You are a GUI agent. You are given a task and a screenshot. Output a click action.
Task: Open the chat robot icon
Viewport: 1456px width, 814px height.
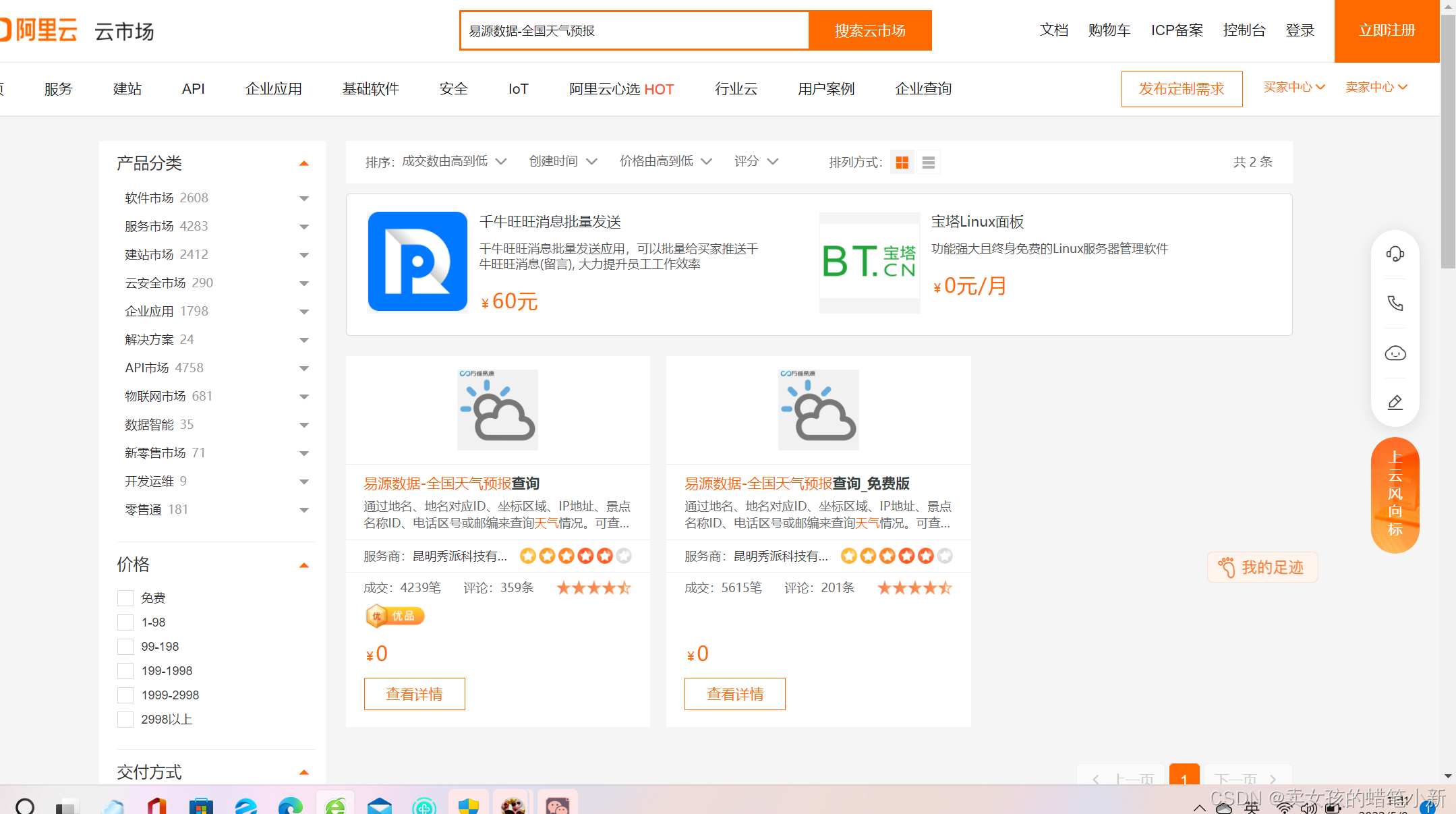[x=1395, y=353]
